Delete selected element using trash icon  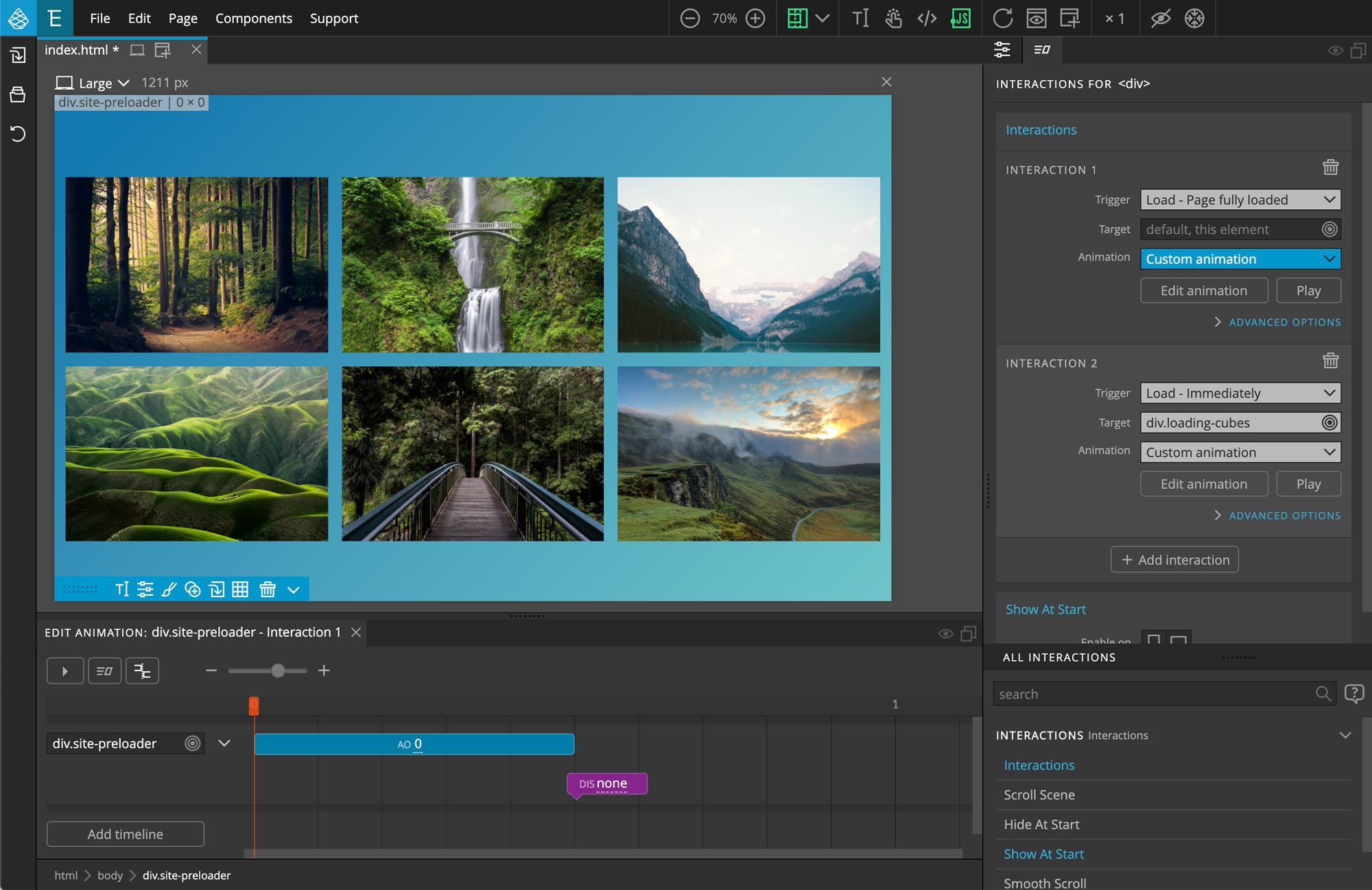[x=267, y=589]
